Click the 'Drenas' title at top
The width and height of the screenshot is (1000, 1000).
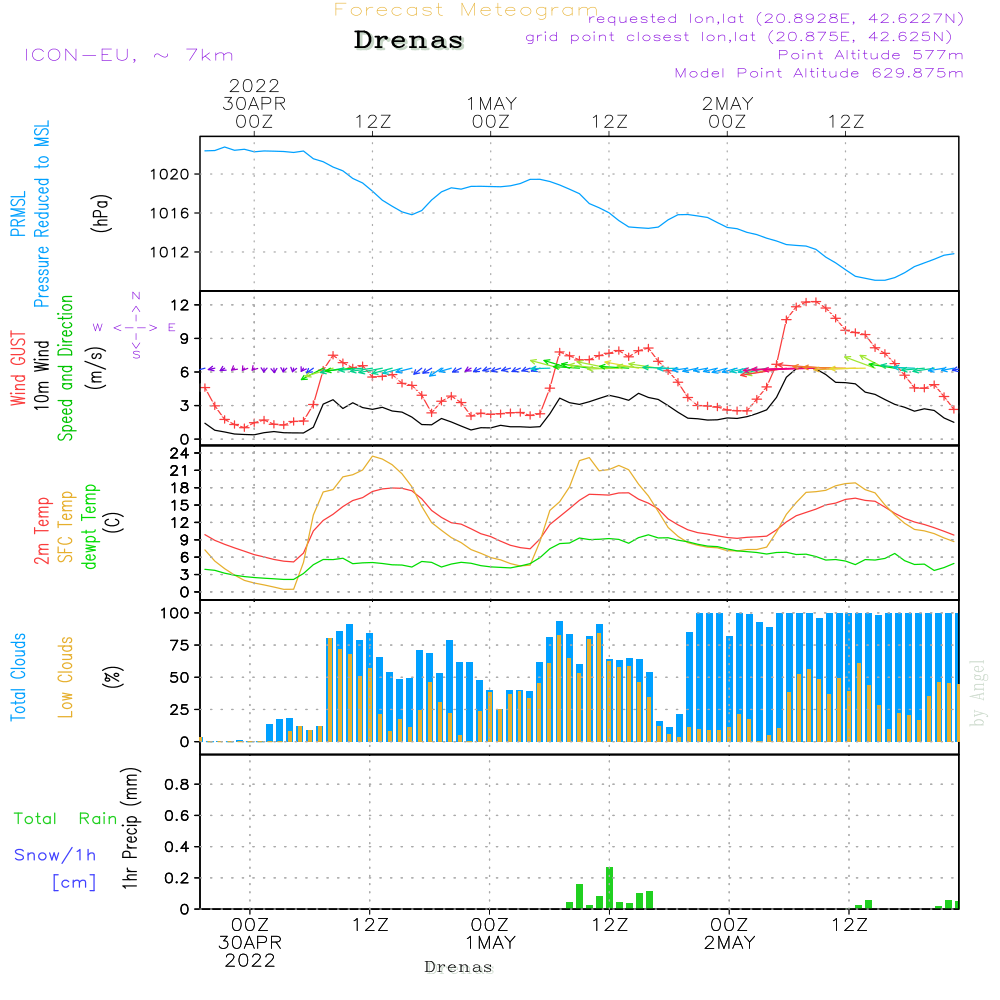click(408, 40)
